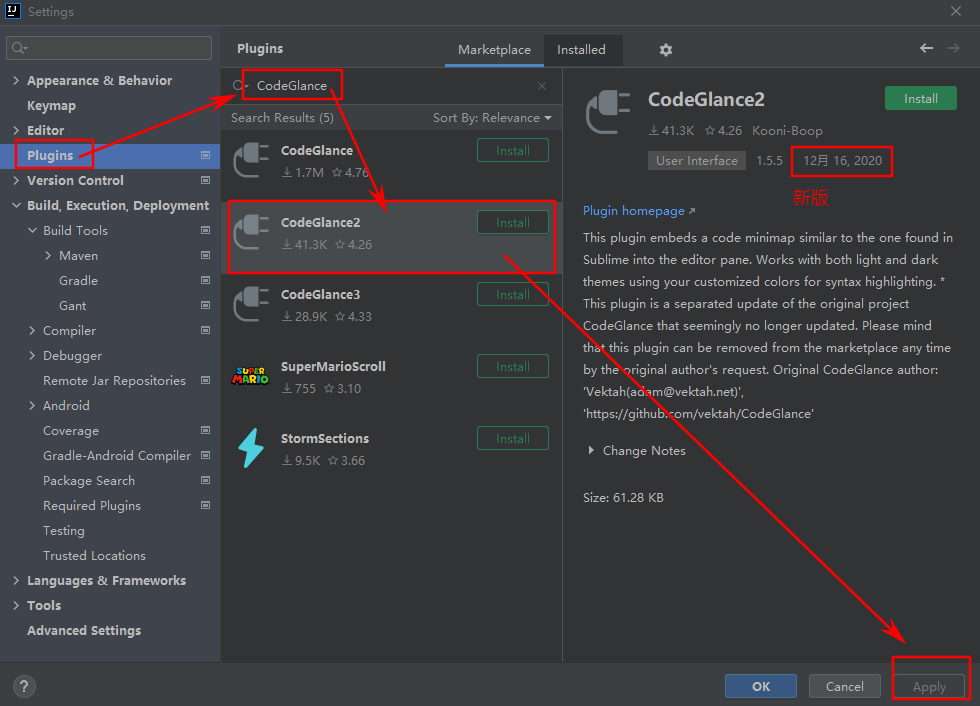Focus the settings search field
This screenshot has height=706, width=980.
(109, 48)
